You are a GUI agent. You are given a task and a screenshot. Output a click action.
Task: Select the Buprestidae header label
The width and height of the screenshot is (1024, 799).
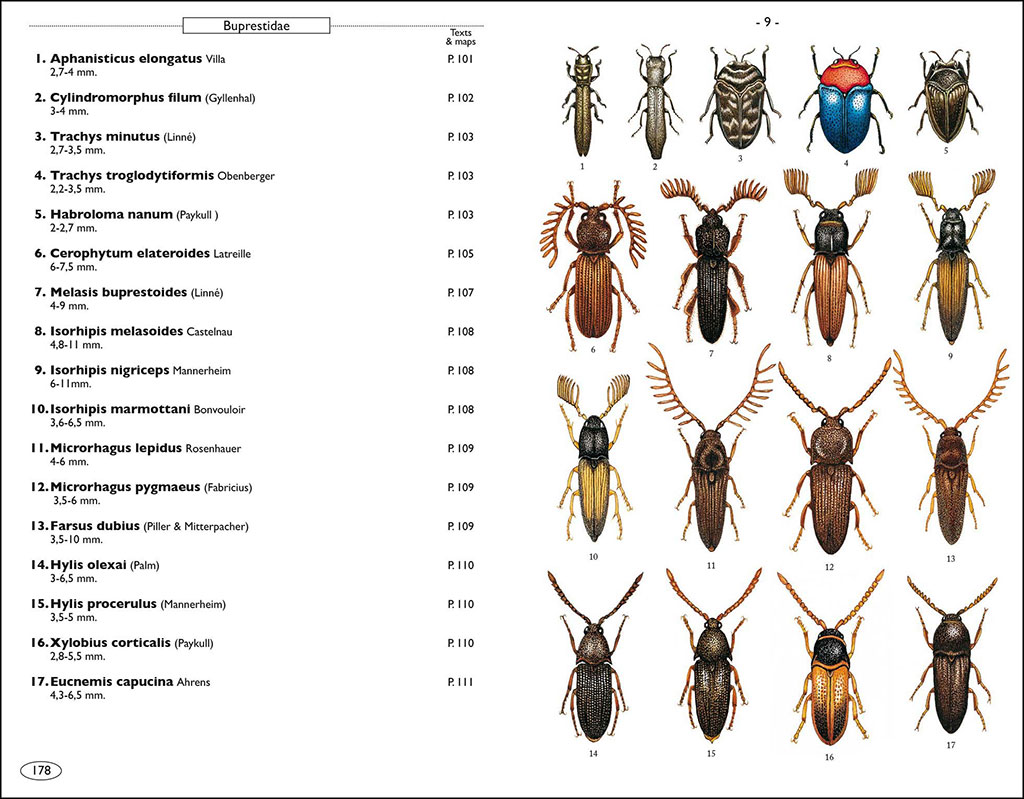pos(256,25)
